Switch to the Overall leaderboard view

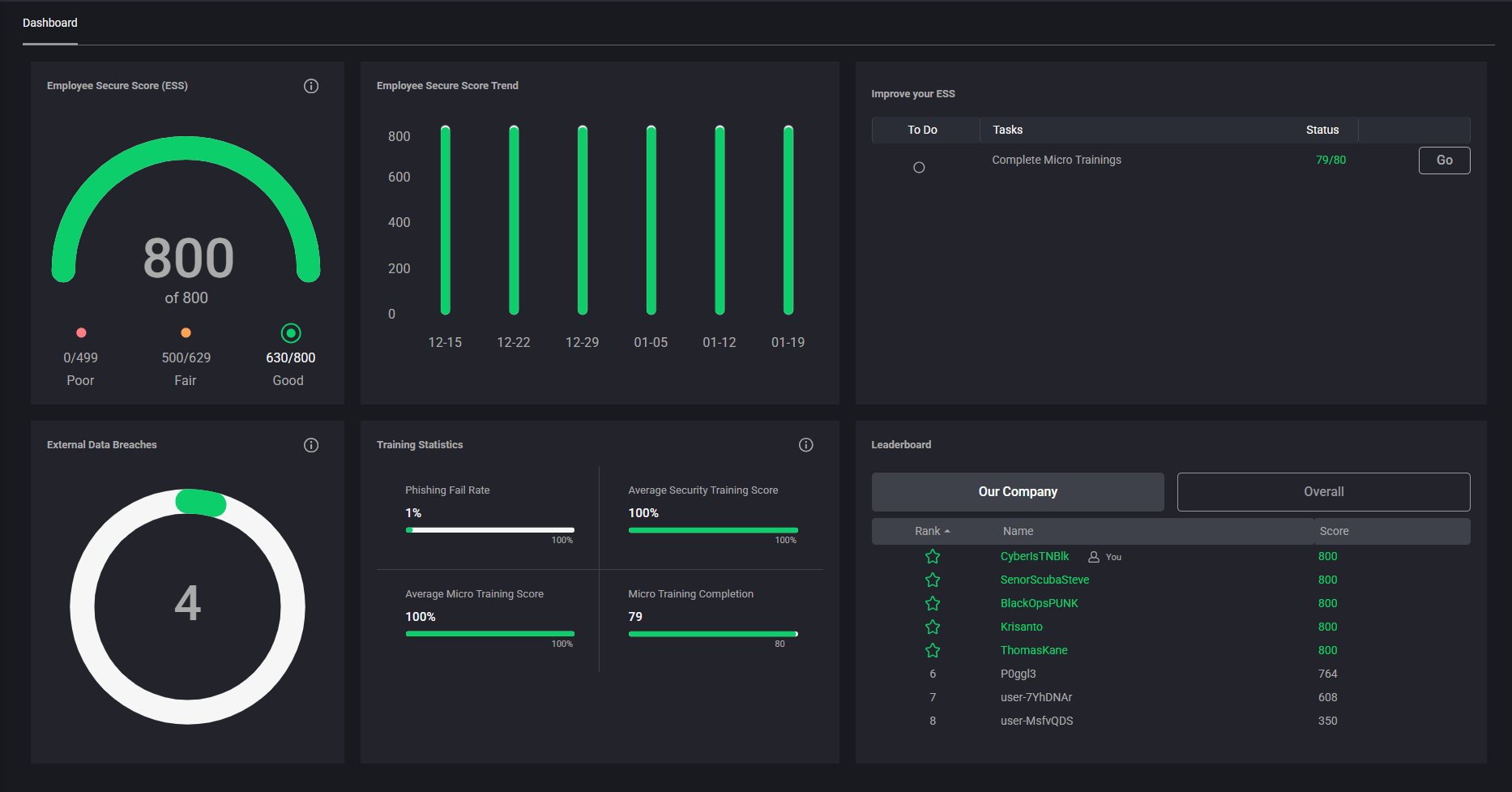pos(1323,491)
